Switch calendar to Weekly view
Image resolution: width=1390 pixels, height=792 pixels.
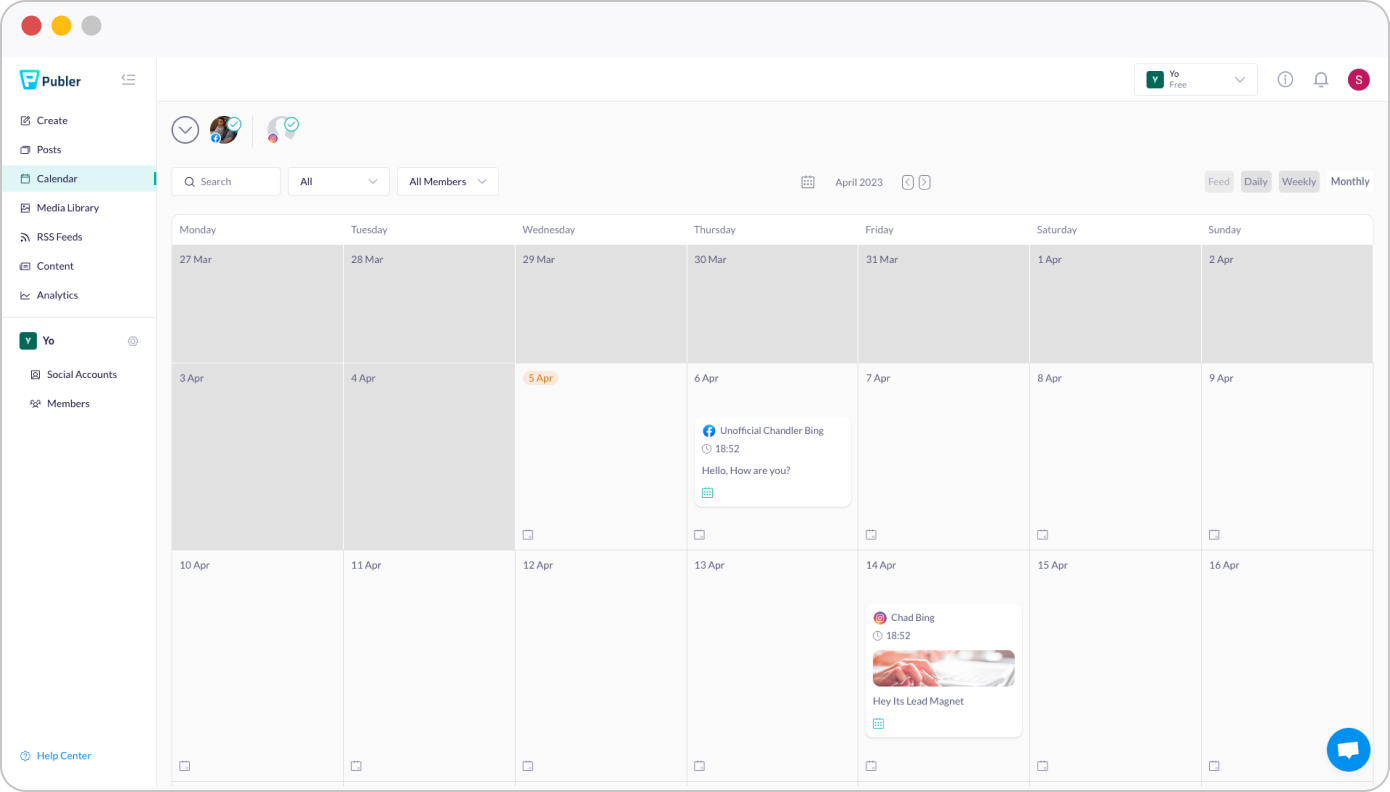point(1298,182)
